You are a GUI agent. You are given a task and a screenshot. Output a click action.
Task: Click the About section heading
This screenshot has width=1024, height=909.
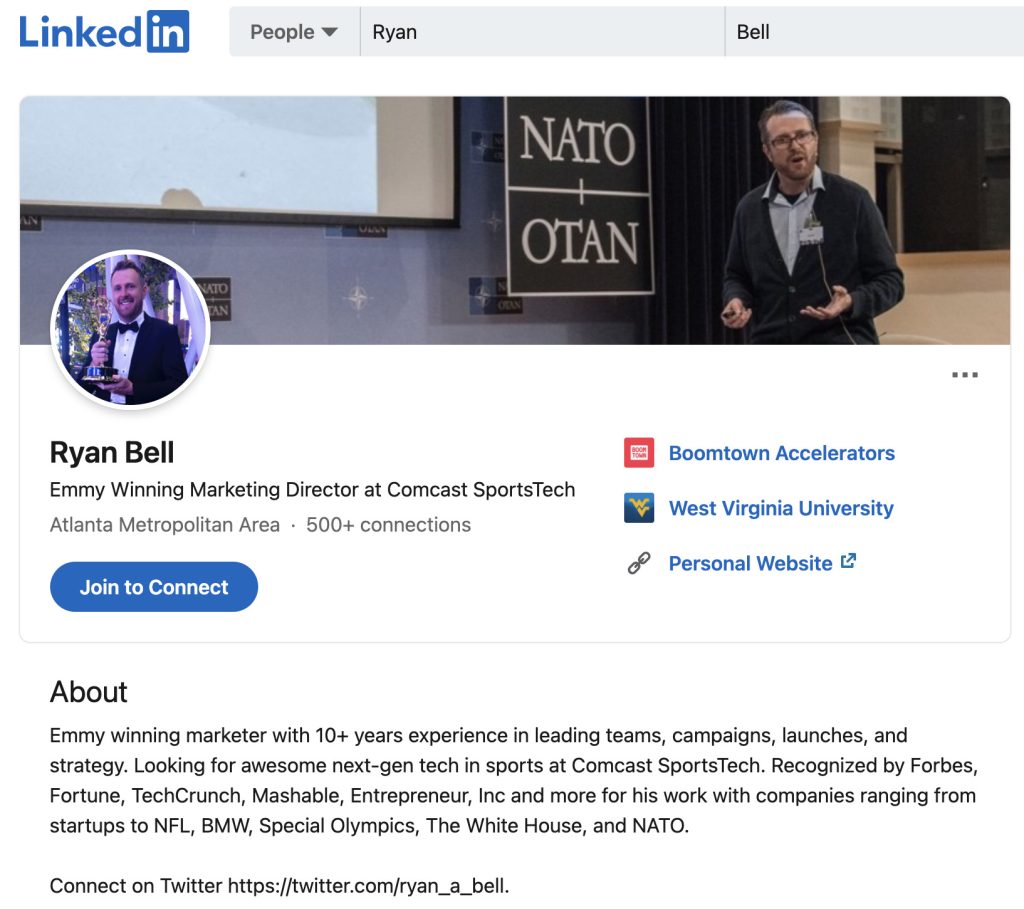pos(89,692)
